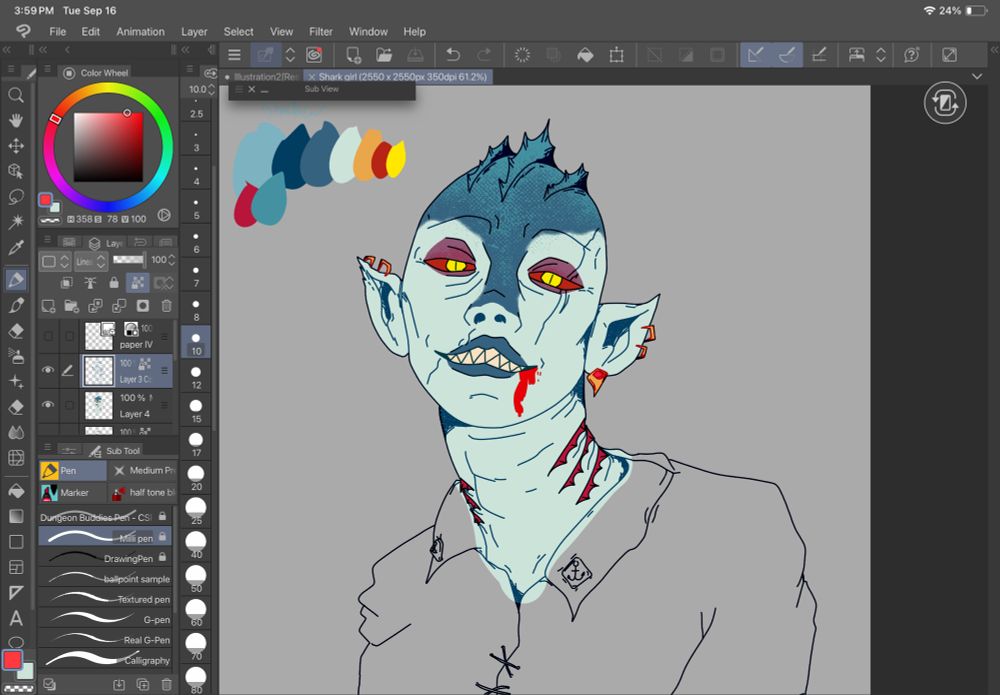
Task: Expand the tab overflow chevron at right
Action: tap(977, 77)
